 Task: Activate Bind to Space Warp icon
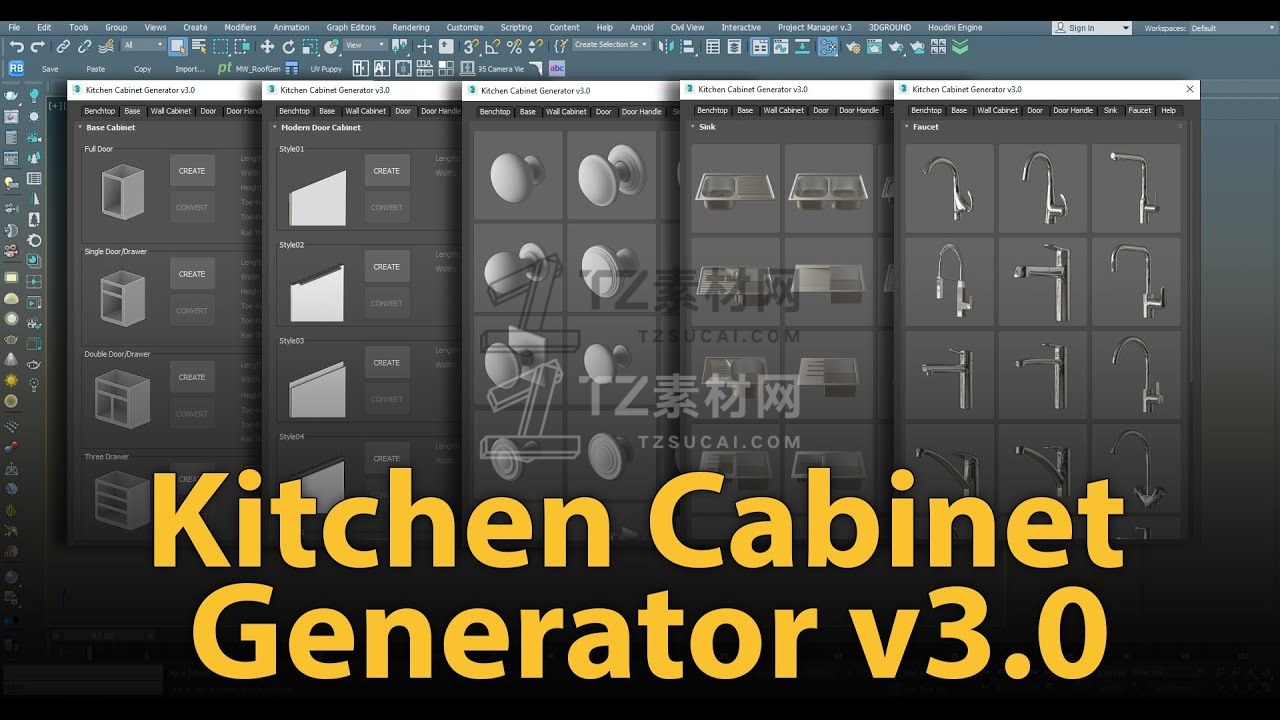point(105,46)
